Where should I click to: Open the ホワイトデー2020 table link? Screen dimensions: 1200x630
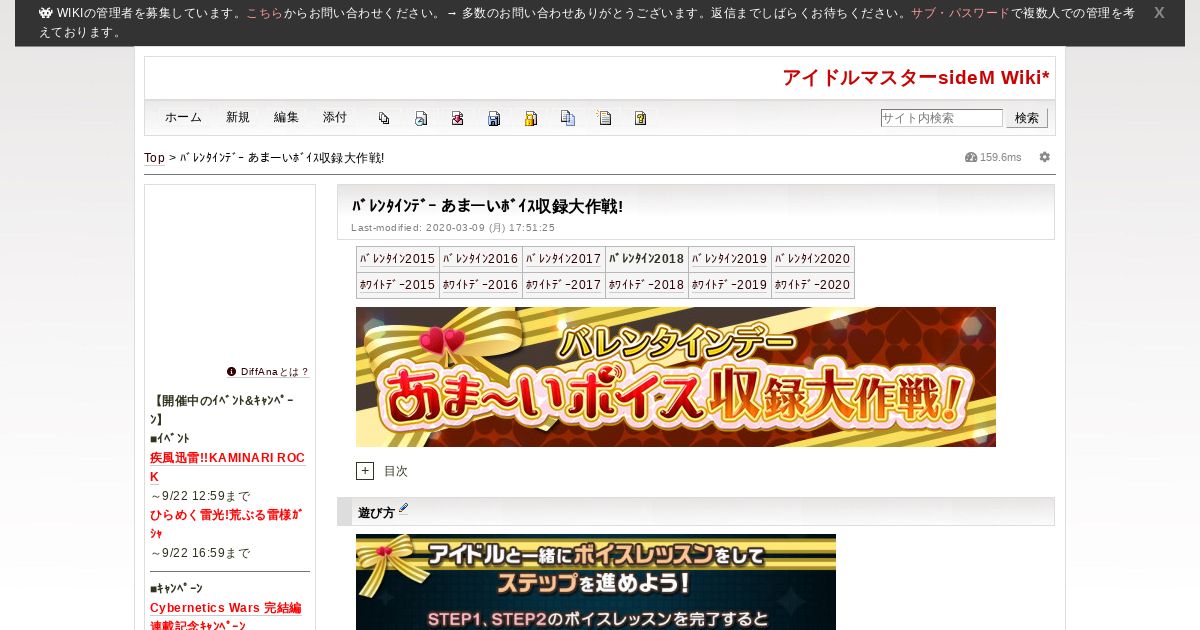click(812, 285)
